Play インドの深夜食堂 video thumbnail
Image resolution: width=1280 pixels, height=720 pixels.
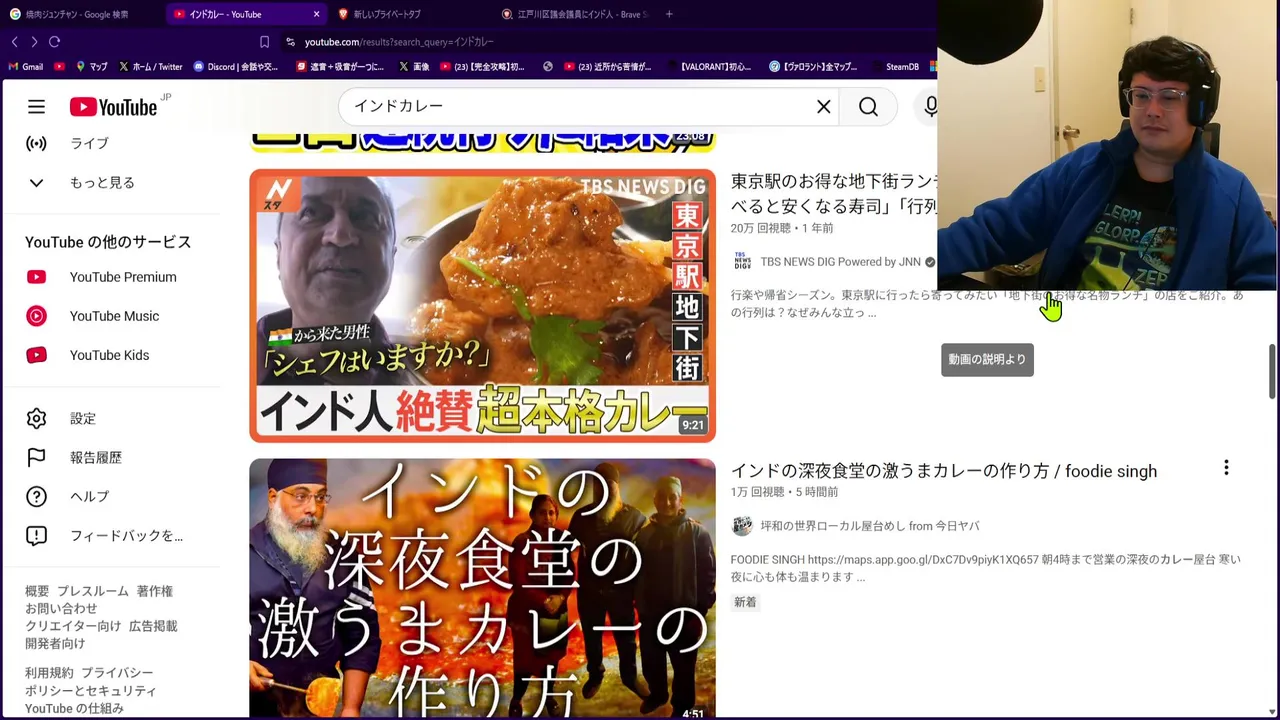482,589
